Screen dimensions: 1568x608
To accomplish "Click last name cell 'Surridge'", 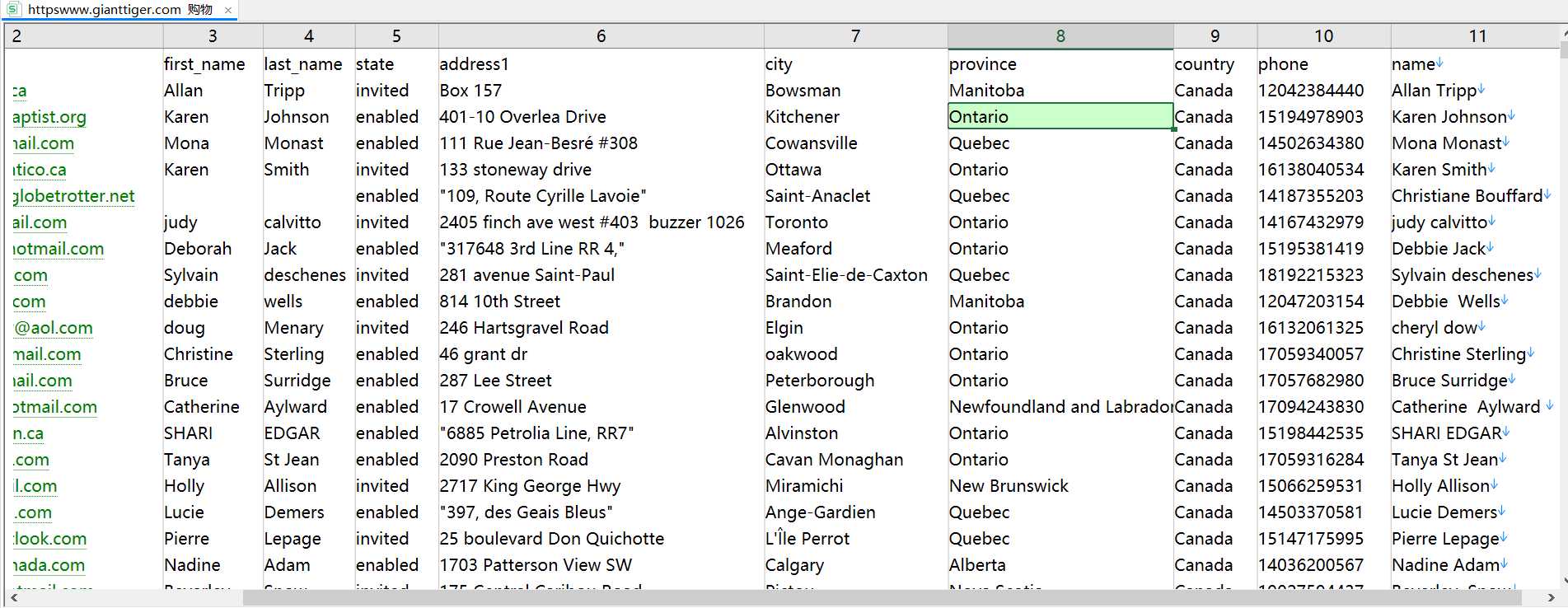I will tap(309, 381).
